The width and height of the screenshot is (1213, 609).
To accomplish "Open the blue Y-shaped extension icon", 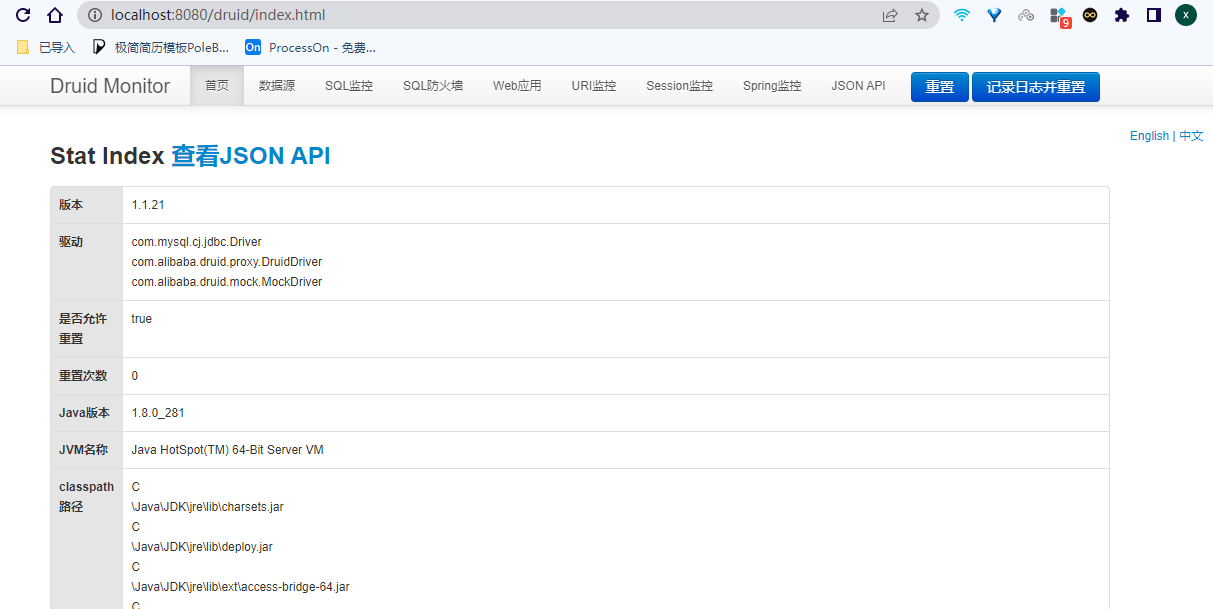I will (x=994, y=15).
